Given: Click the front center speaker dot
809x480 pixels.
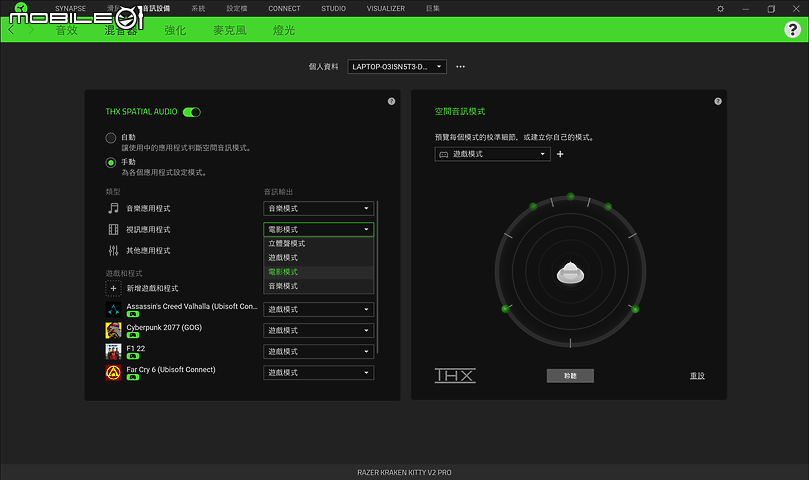Looking at the screenshot, I should click(570, 196).
